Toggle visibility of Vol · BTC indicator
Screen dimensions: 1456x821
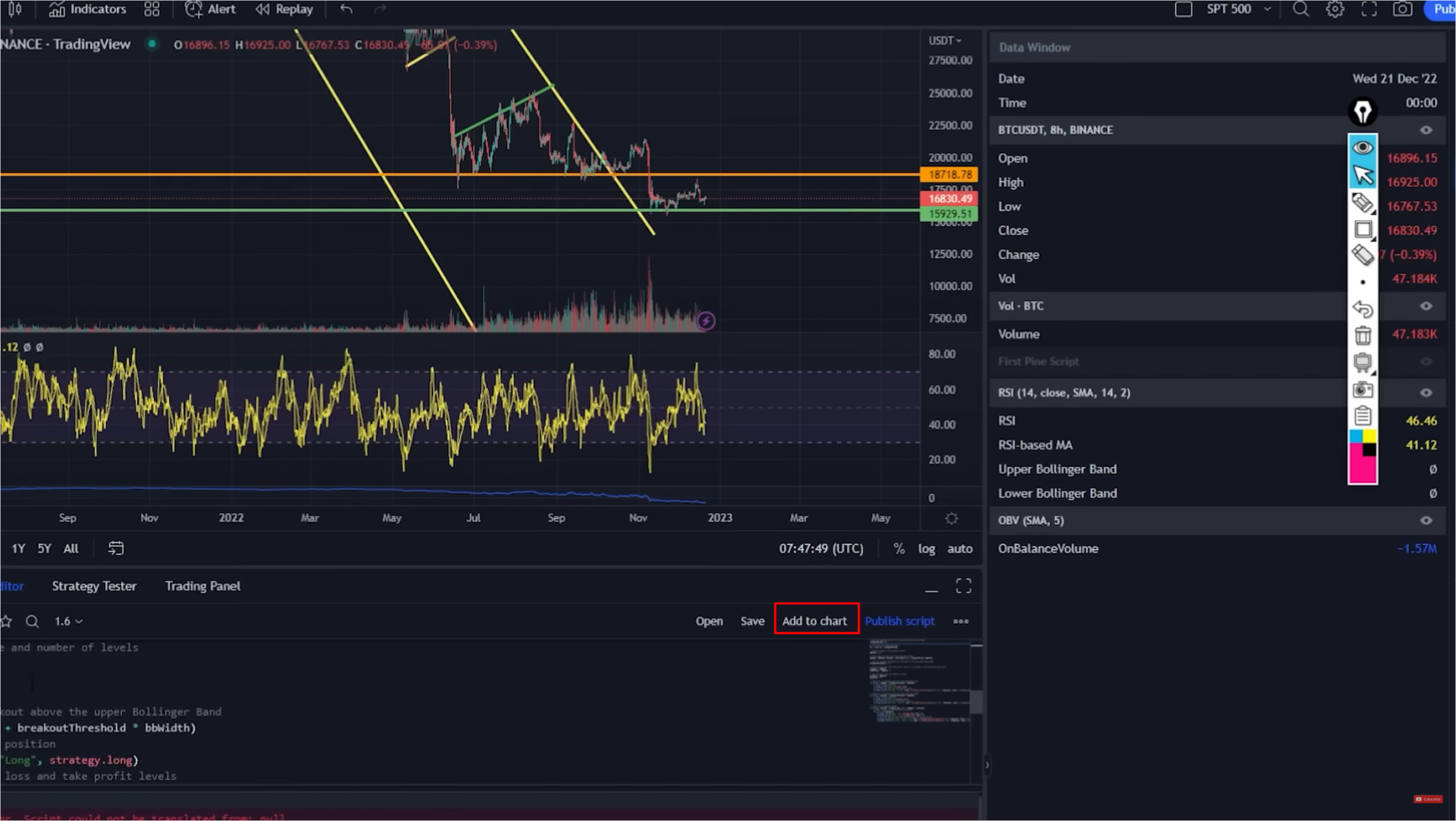[x=1426, y=306]
